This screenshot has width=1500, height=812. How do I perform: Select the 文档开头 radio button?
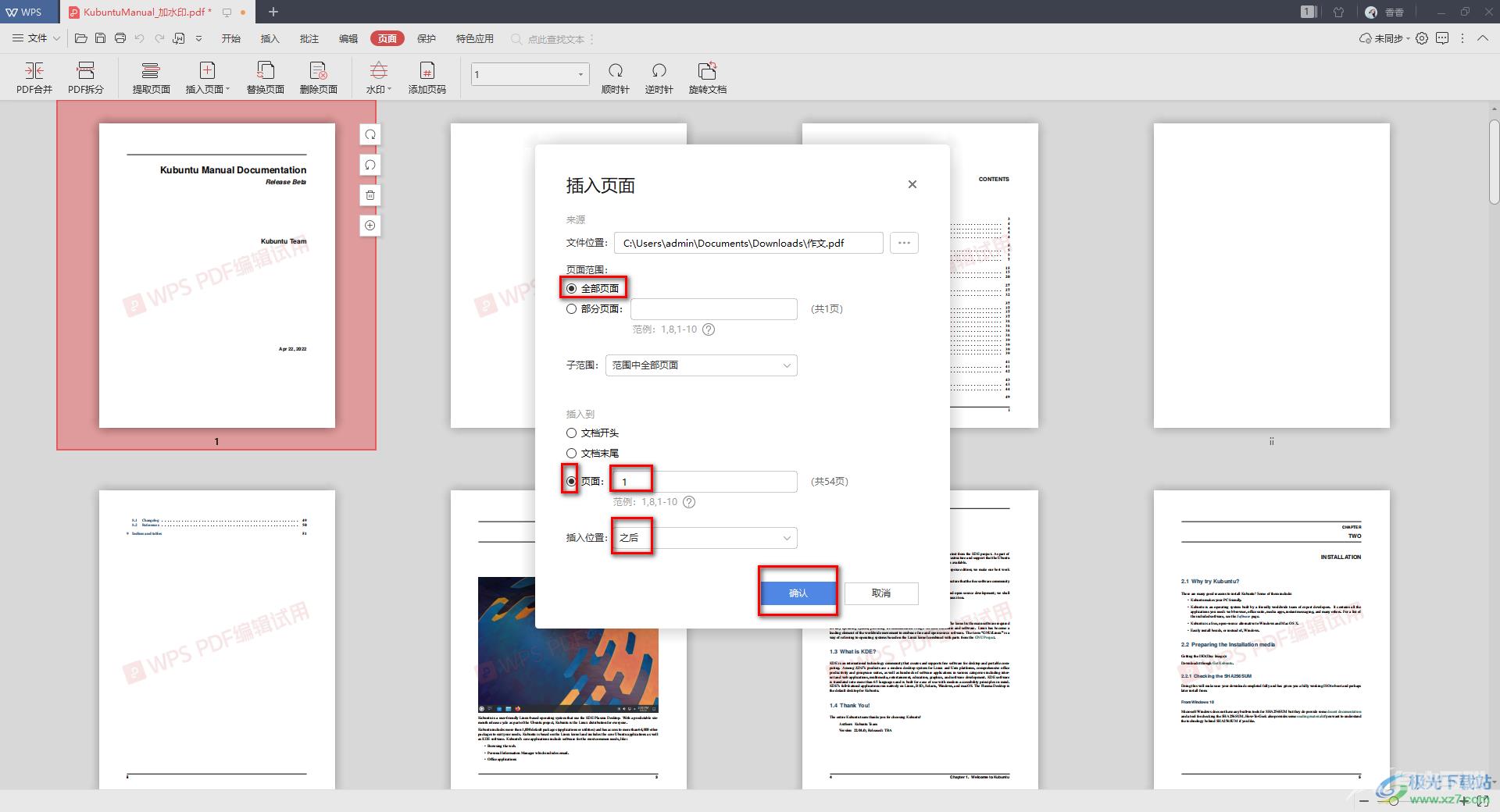pos(571,433)
